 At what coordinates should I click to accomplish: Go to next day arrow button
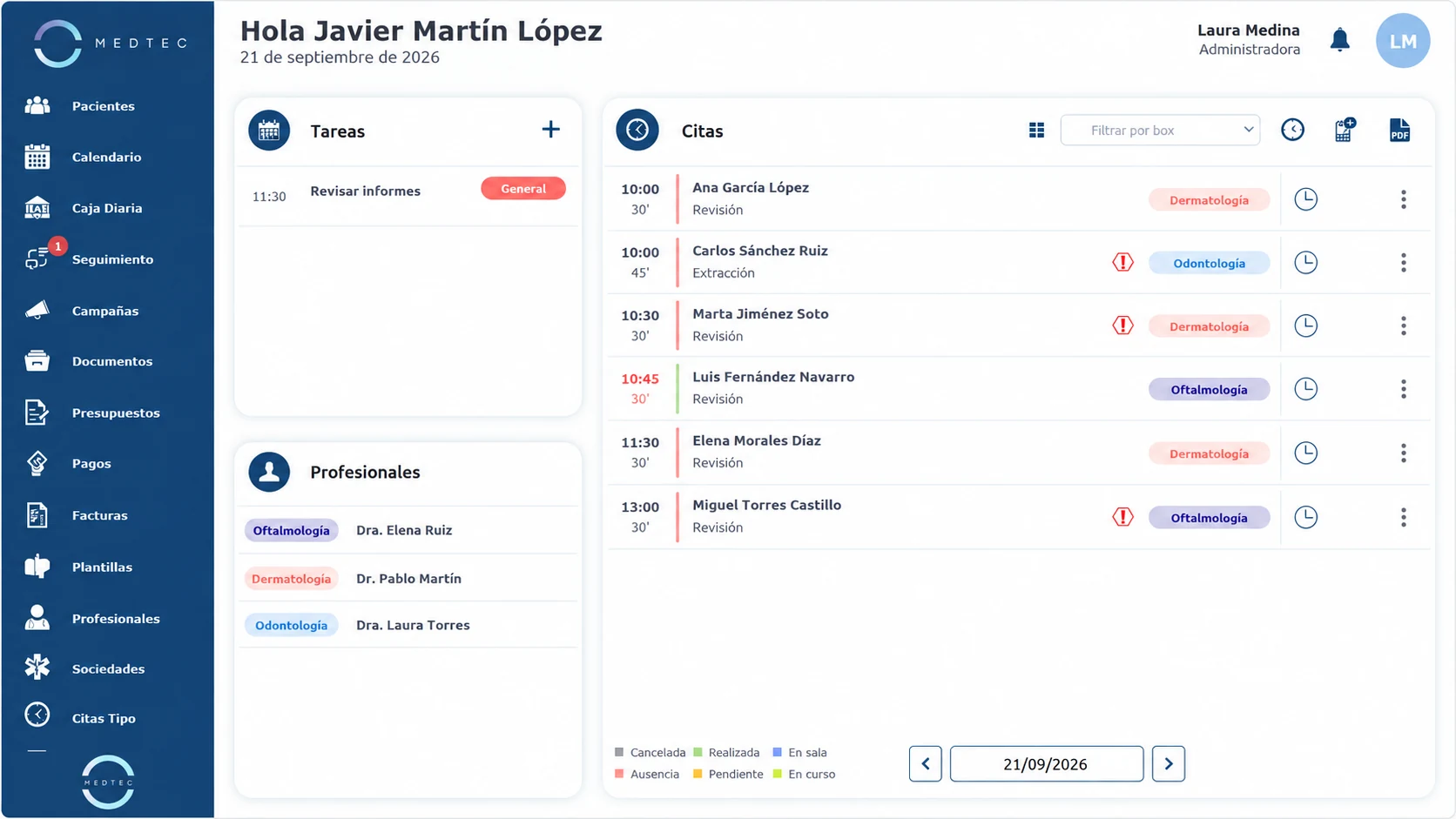click(1168, 763)
